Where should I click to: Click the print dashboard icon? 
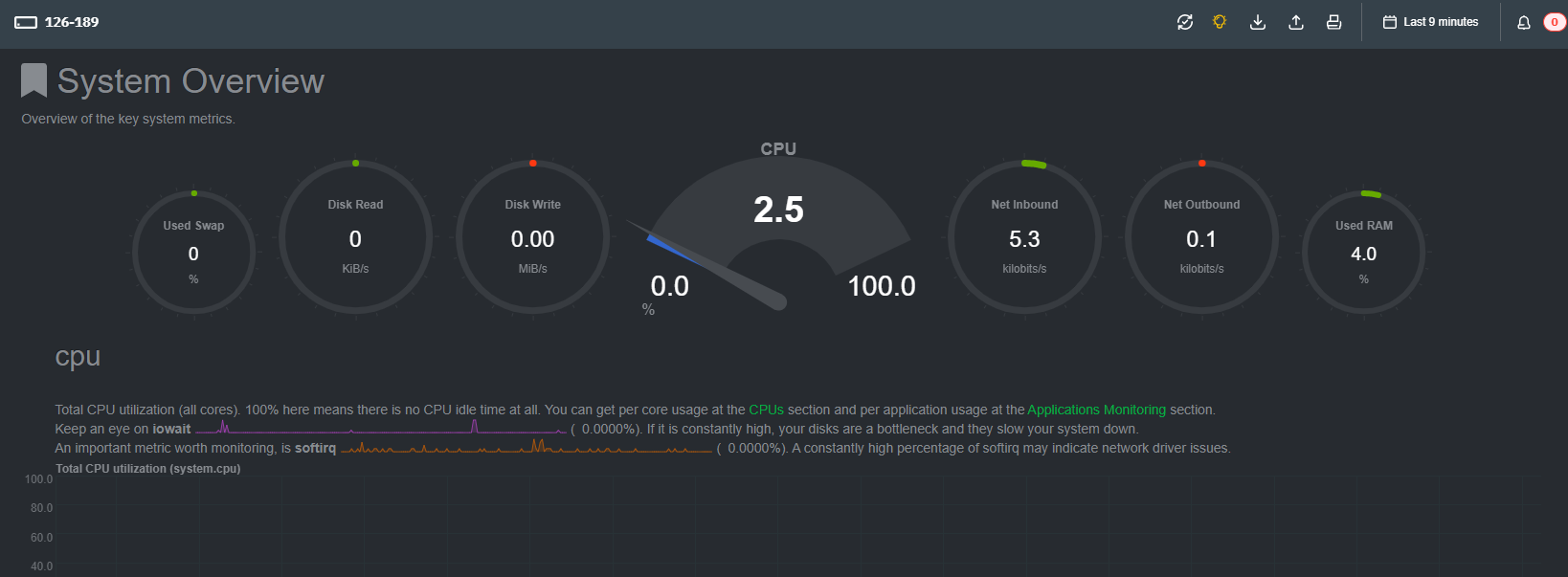1333,22
